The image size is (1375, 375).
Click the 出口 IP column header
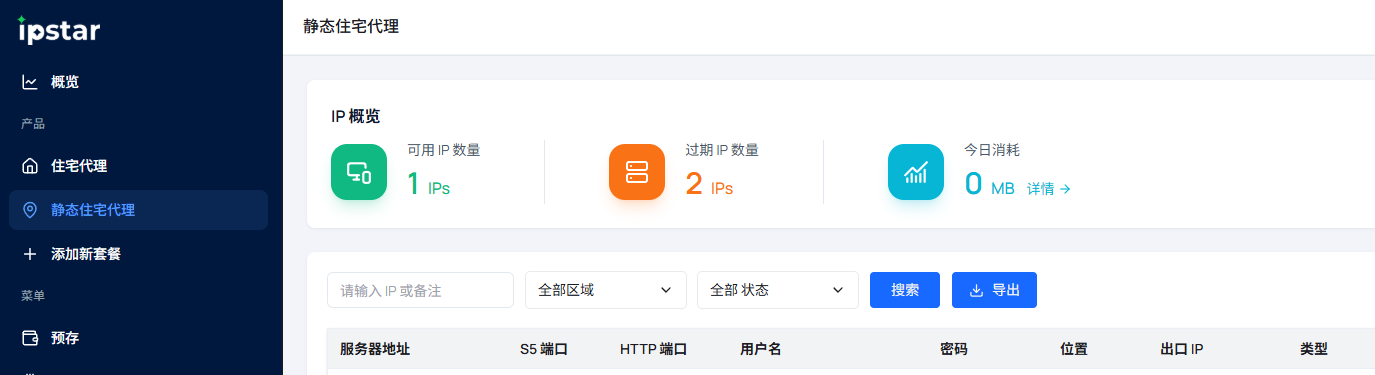(x=1181, y=349)
